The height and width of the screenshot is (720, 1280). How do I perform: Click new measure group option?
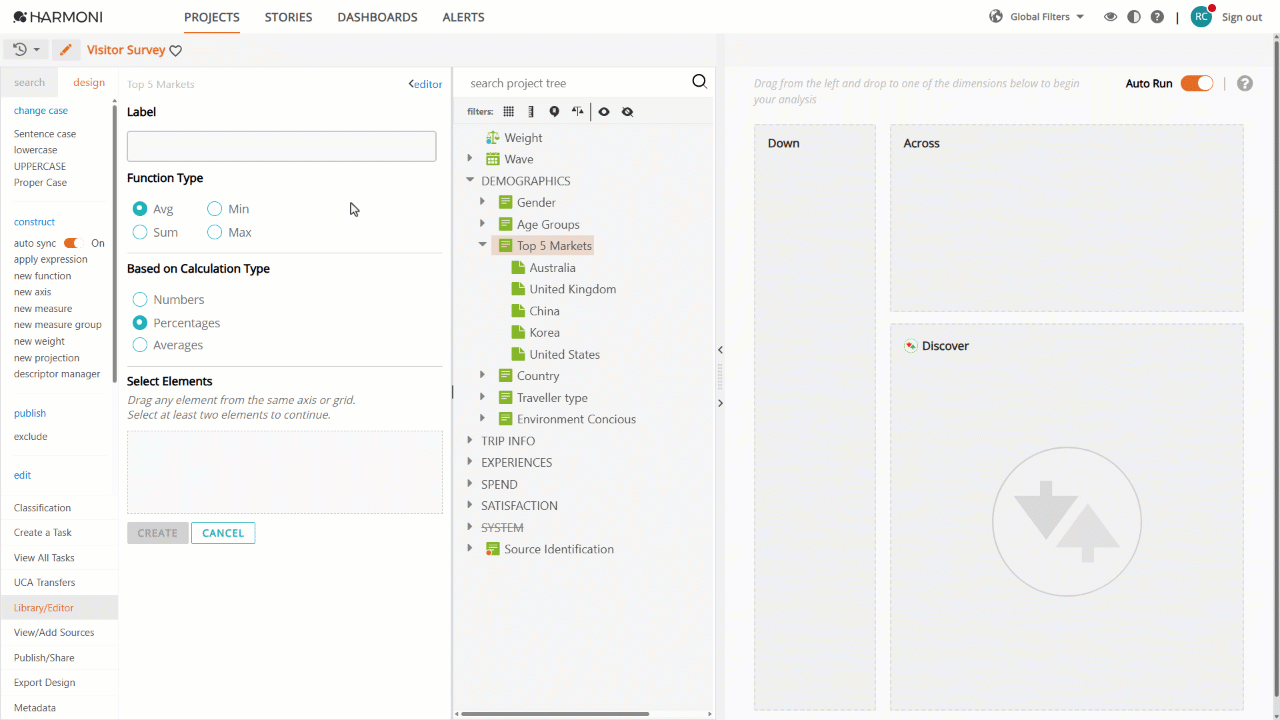tap(58, 325)
